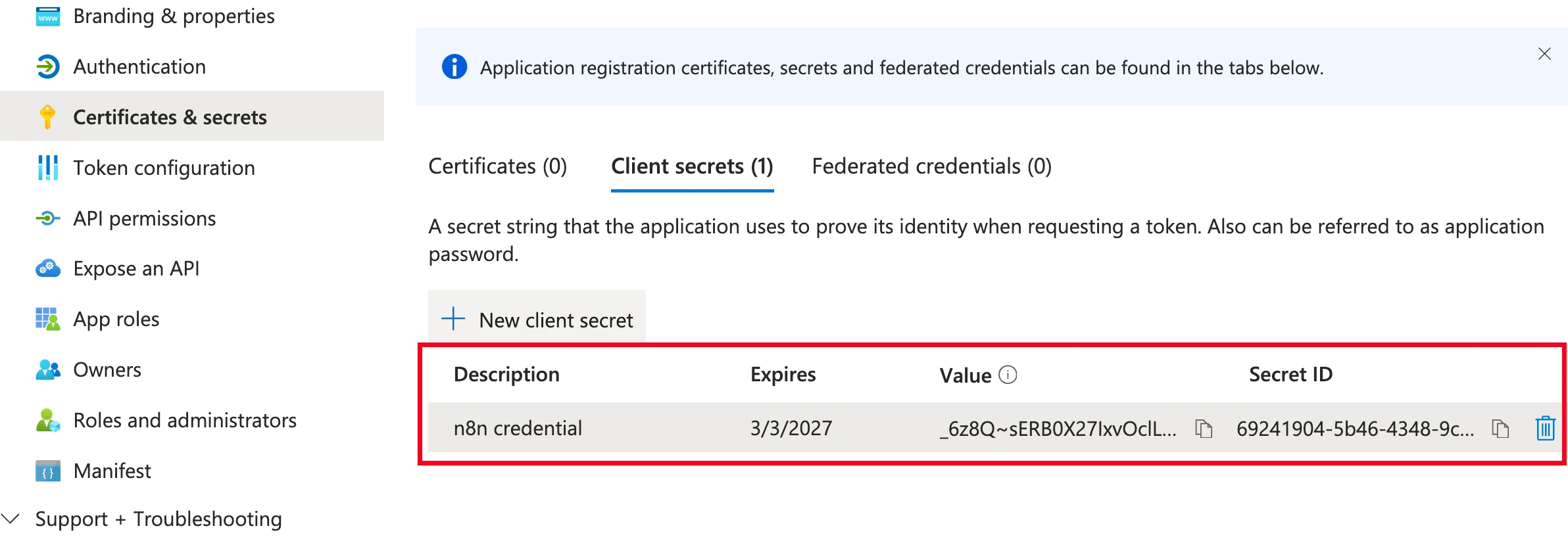The width and height of the screenshot is (1568, 547).
Task: Copy the Secret ID to clipboard
Action: pos(1500,429)
